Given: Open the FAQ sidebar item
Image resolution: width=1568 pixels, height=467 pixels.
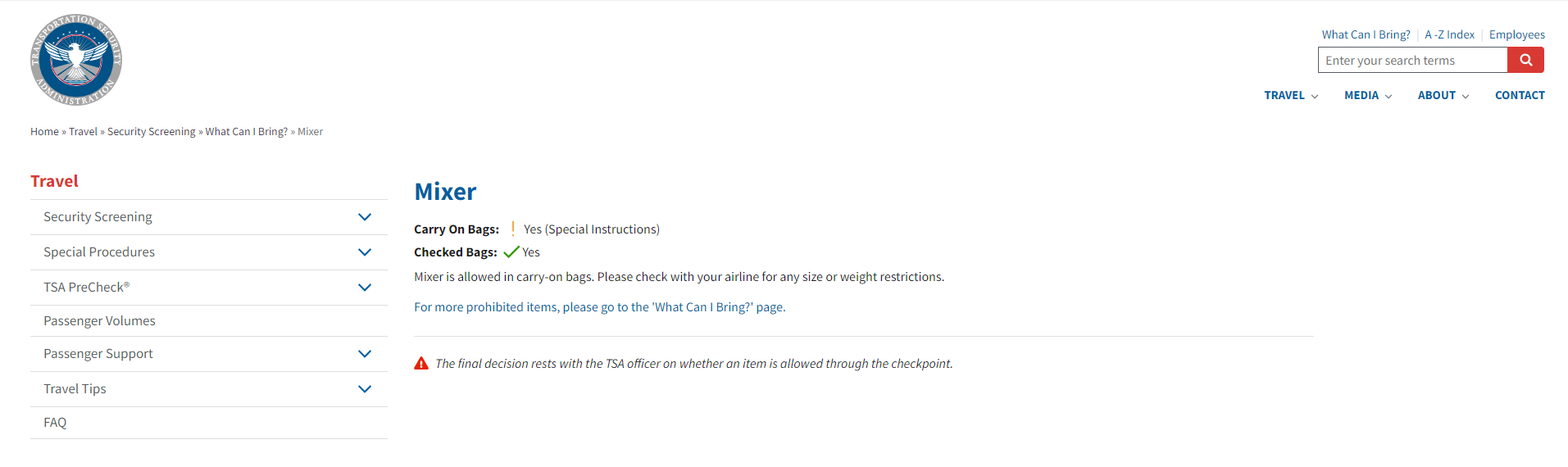Looking at the screenshot, I should (x=55, y=423).
